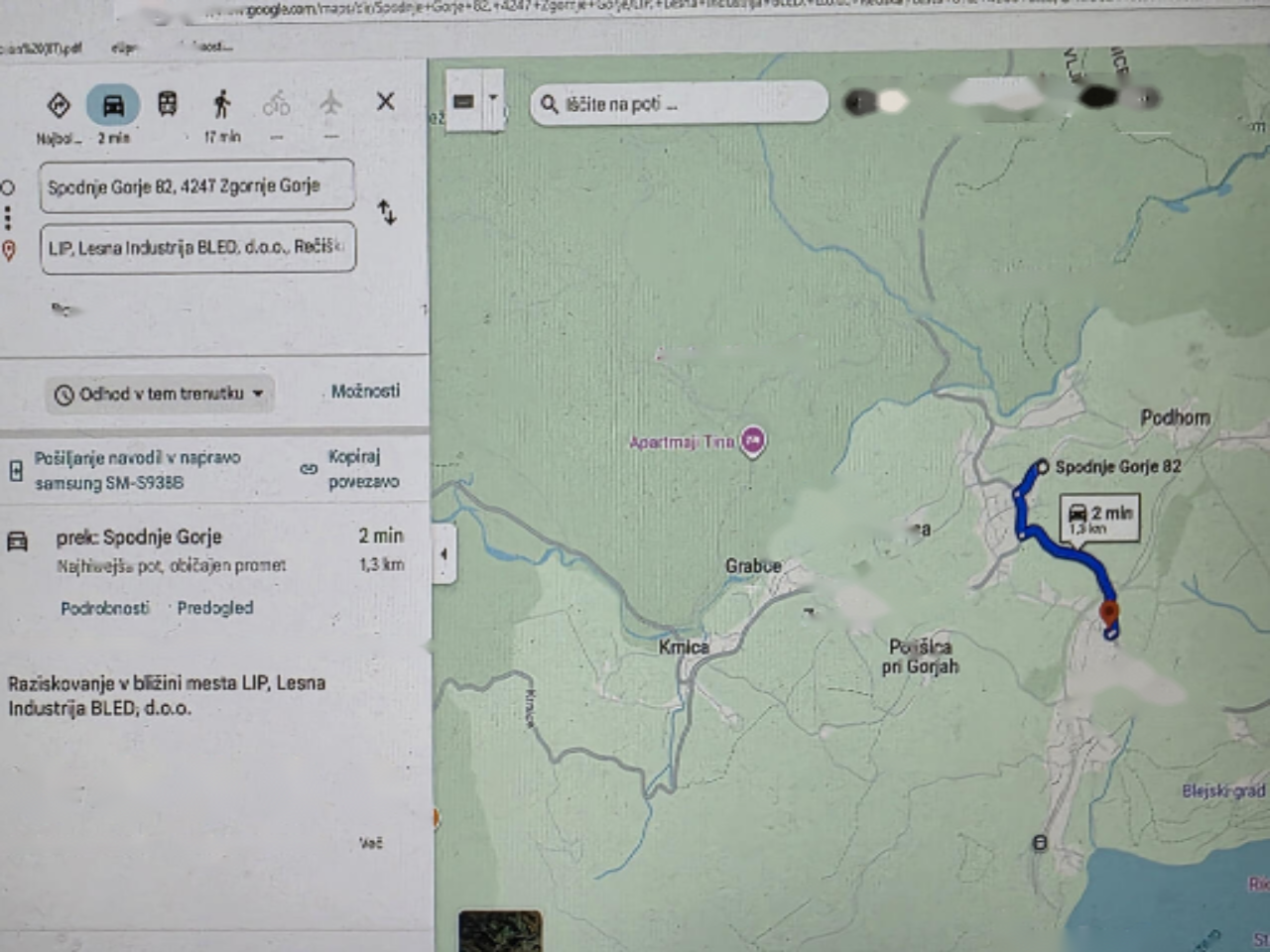Open the satellite layer thumbnail
Image resolution: width=1270 pixels, height=952 pixels.
[500, 930]
